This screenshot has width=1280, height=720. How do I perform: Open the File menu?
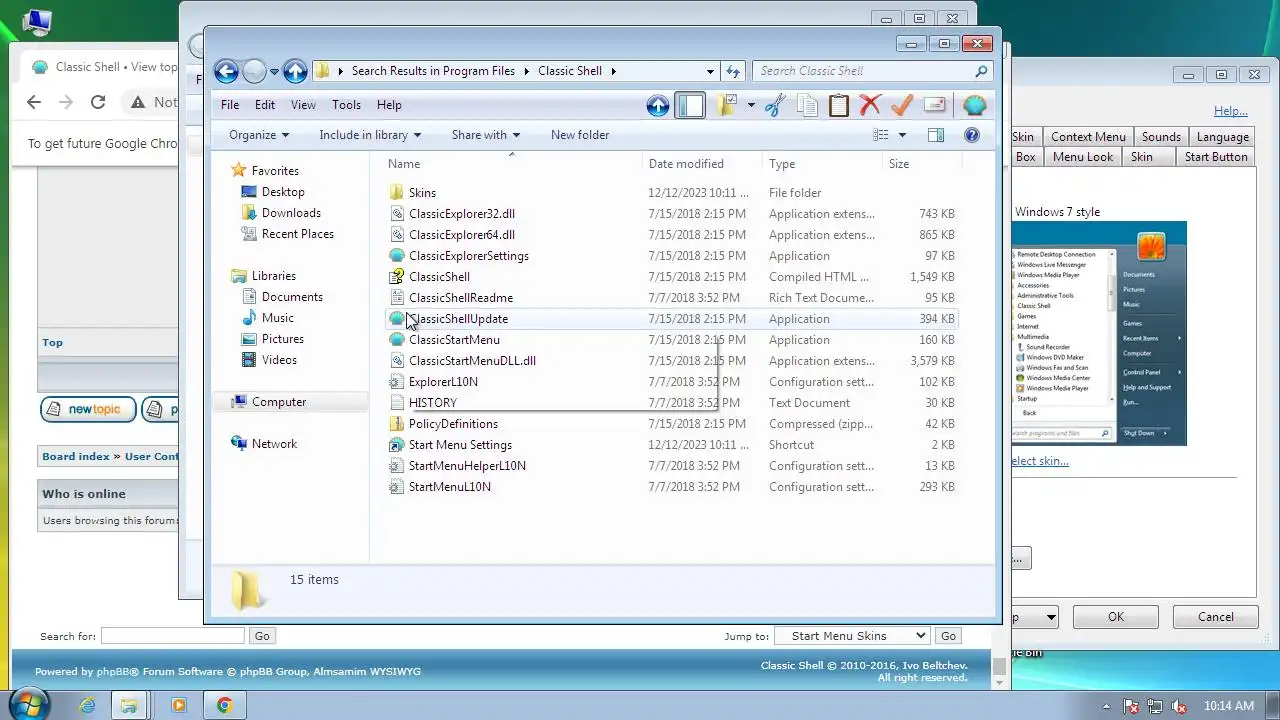[x=230, y=105]
